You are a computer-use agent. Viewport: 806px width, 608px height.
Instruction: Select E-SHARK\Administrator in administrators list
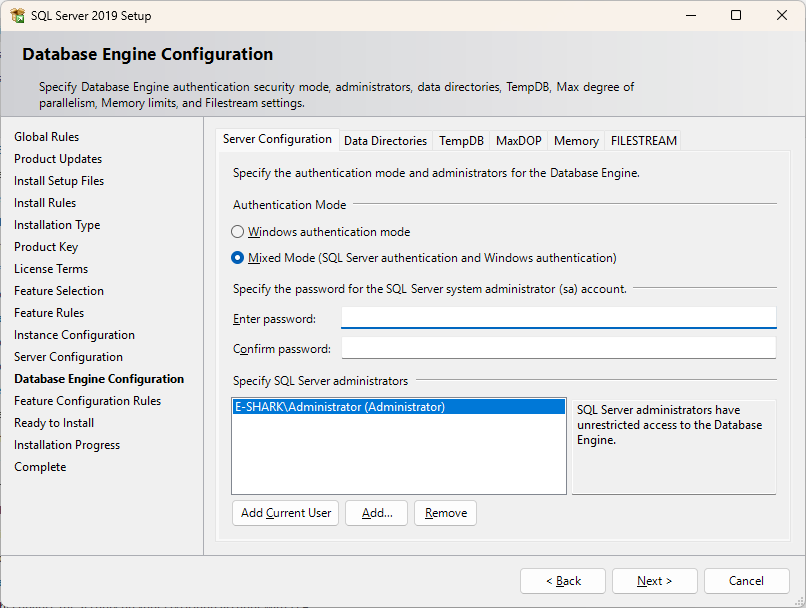(399, 407)
